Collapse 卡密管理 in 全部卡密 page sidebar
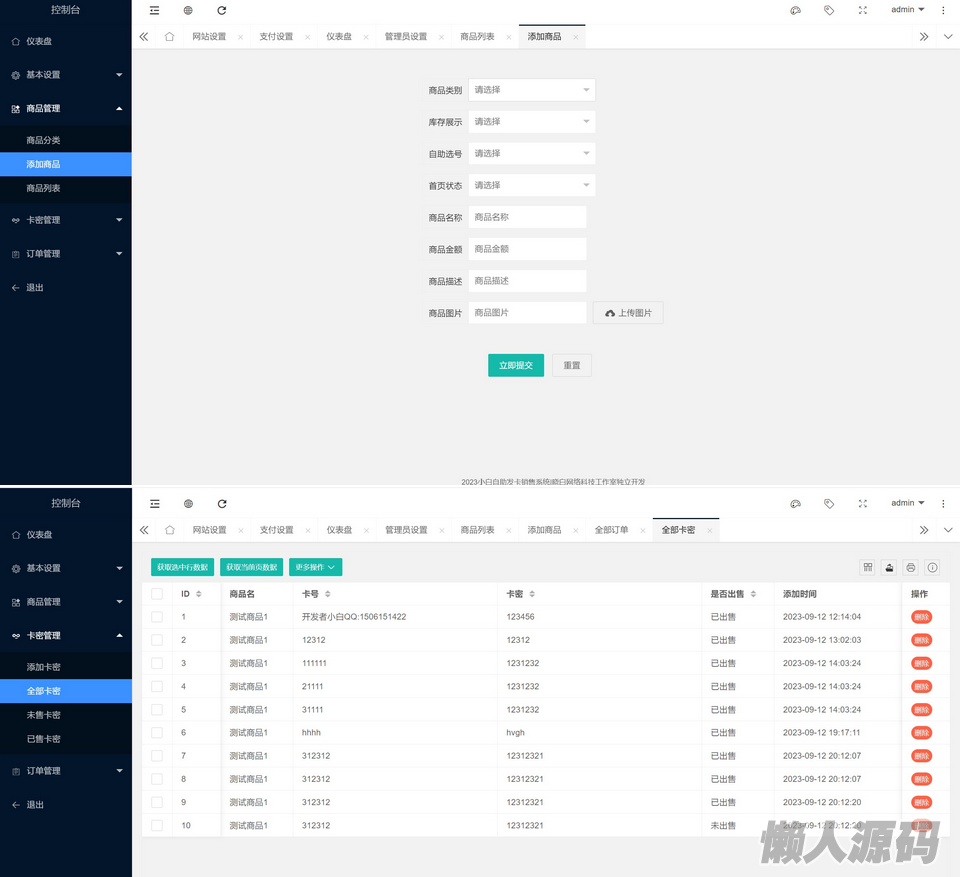 pyautogui.click(x=66, y=636)
